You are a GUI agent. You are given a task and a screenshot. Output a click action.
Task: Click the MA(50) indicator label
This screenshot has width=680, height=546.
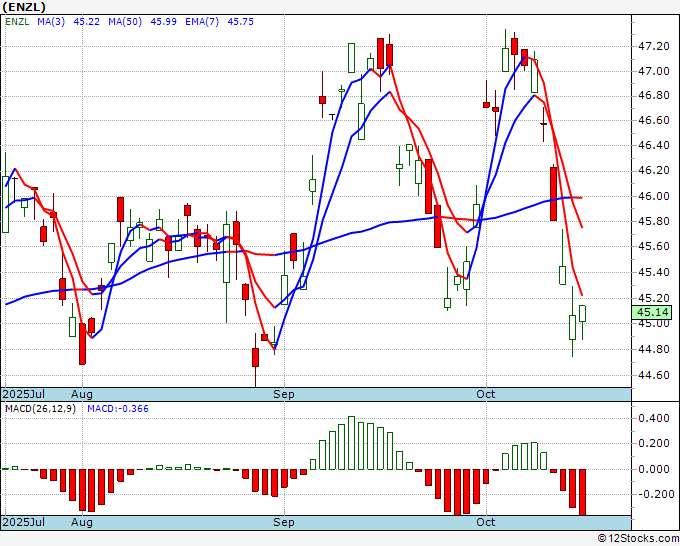tap(125, 22)
